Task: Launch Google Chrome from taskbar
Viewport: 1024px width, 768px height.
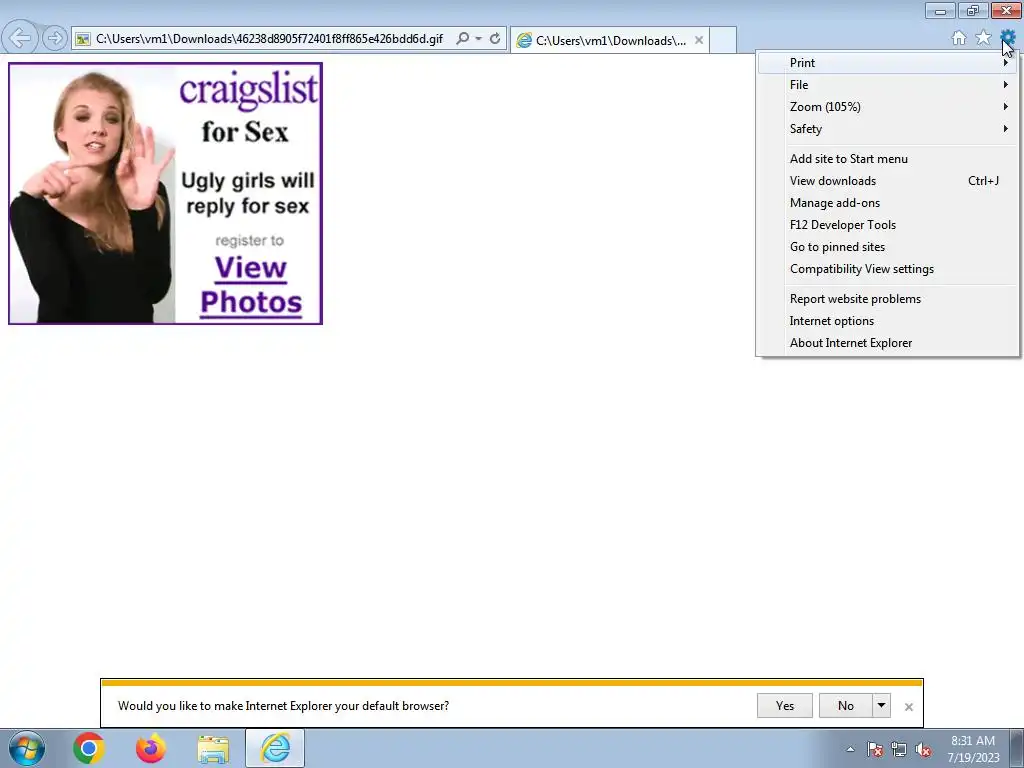Action: [x=89, y=748]
